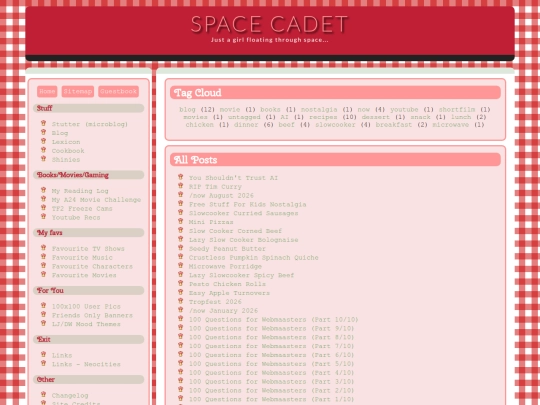This screenshot has height=405, width=540.
Task: Open Favourite Characters link
Action: click(x=92, y=267)
